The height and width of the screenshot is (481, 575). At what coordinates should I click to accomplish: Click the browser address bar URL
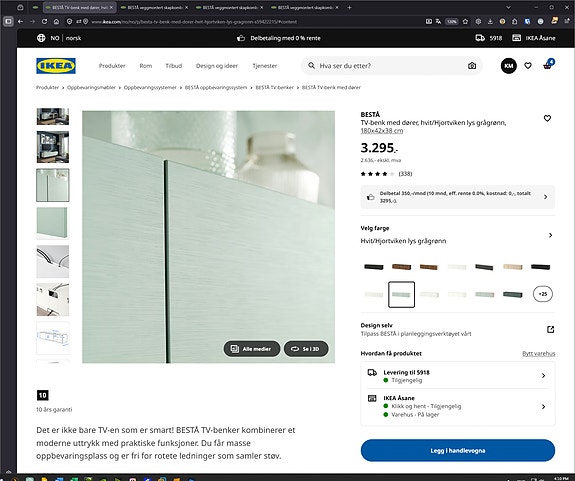coord(194,22)
